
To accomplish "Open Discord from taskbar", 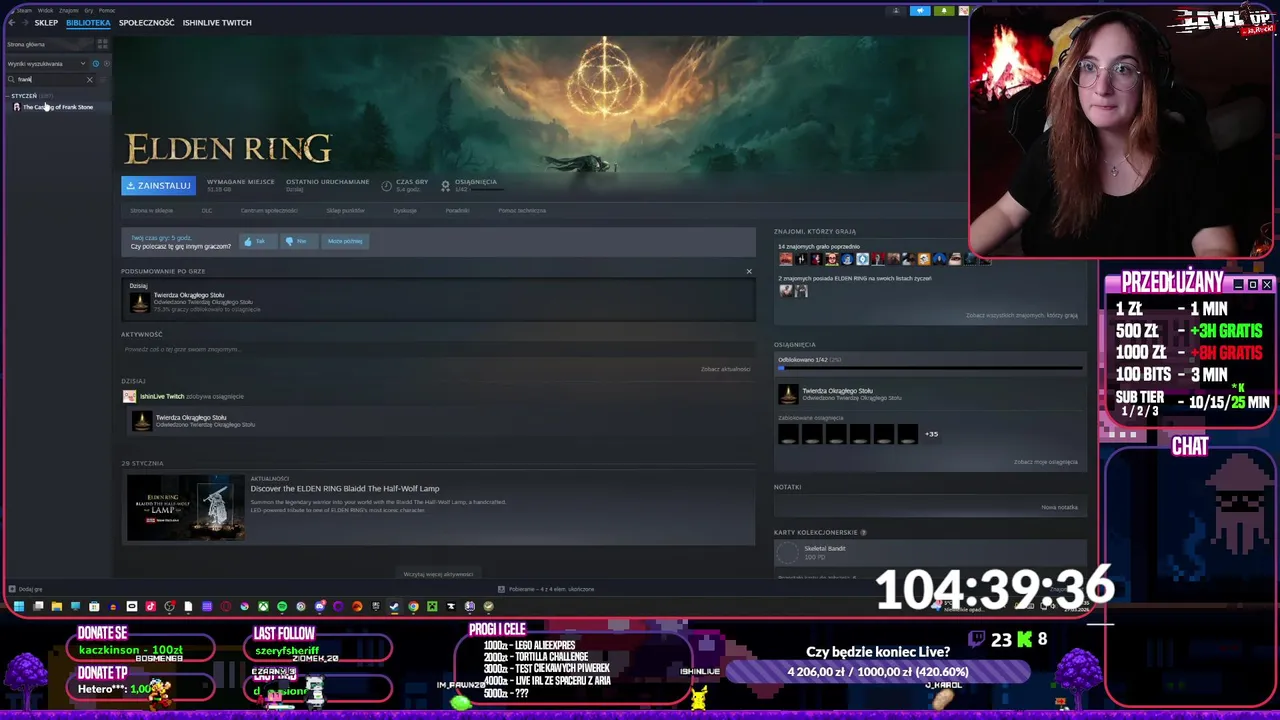I will [320, 606].
